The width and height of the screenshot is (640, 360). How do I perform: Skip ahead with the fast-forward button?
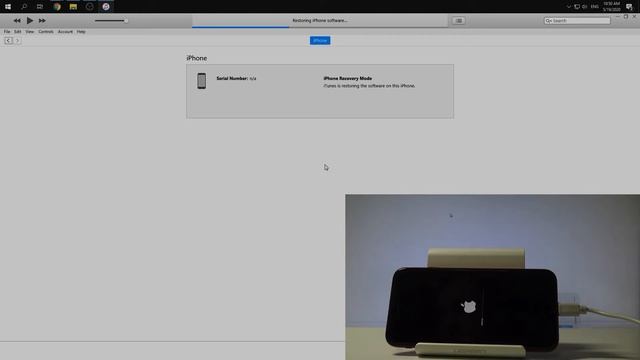(x=42, y=20)
